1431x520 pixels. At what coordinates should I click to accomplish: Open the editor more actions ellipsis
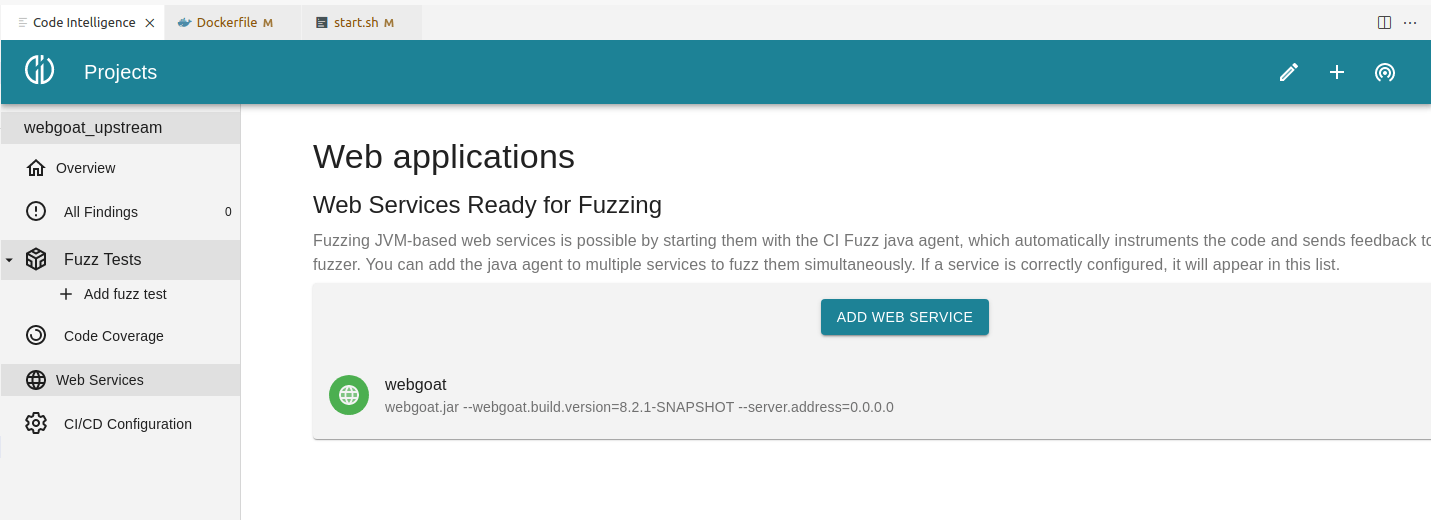pyautogui.click(x=1410, y=22)
